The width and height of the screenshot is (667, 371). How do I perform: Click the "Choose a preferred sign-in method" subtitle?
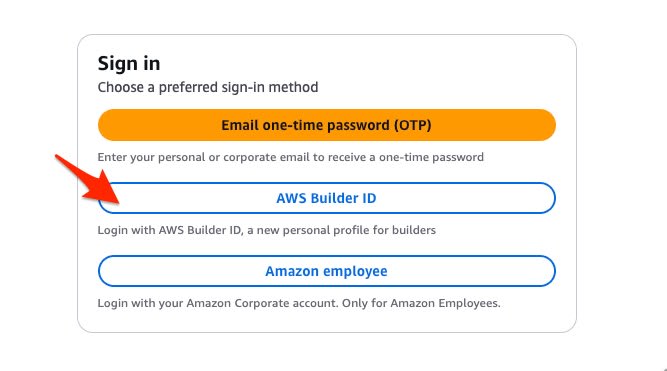(208, 87)
